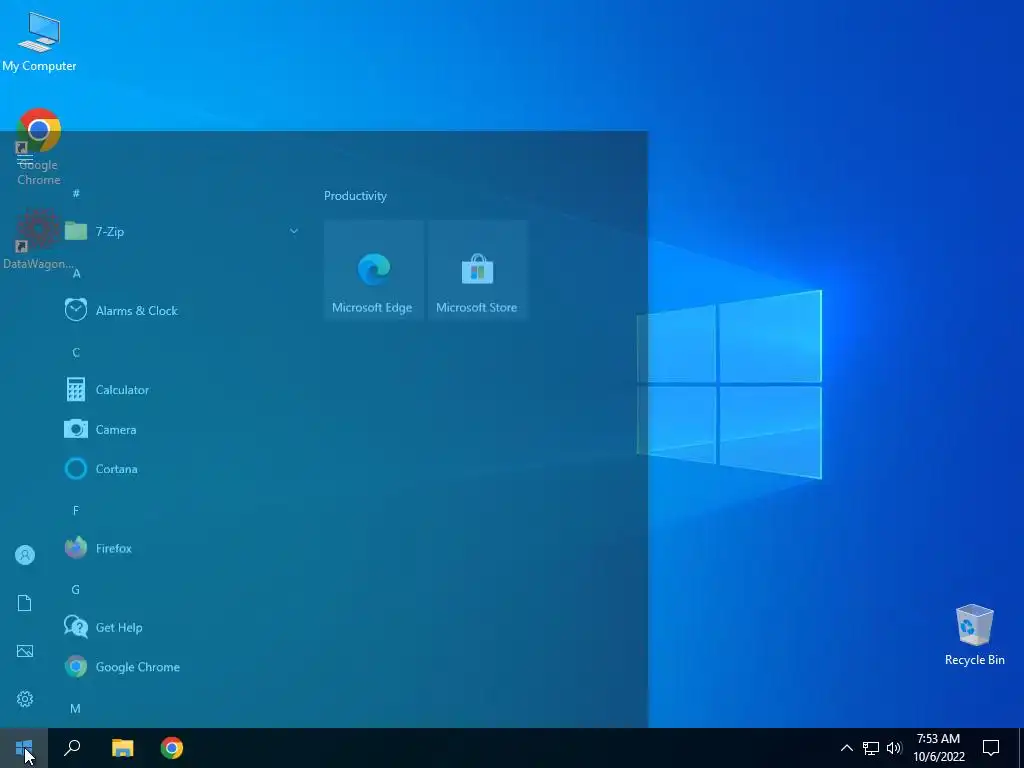This screenshot has width=1024, height=768.
Task: Click the M letter header
Action: coord(75,709)
